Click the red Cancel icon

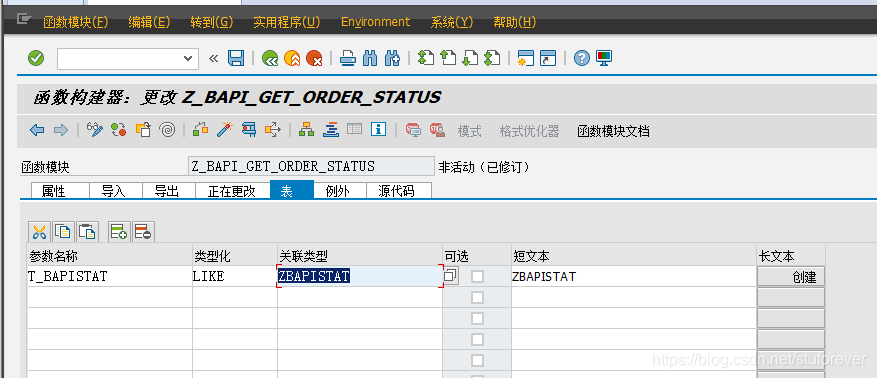point(314,58)
